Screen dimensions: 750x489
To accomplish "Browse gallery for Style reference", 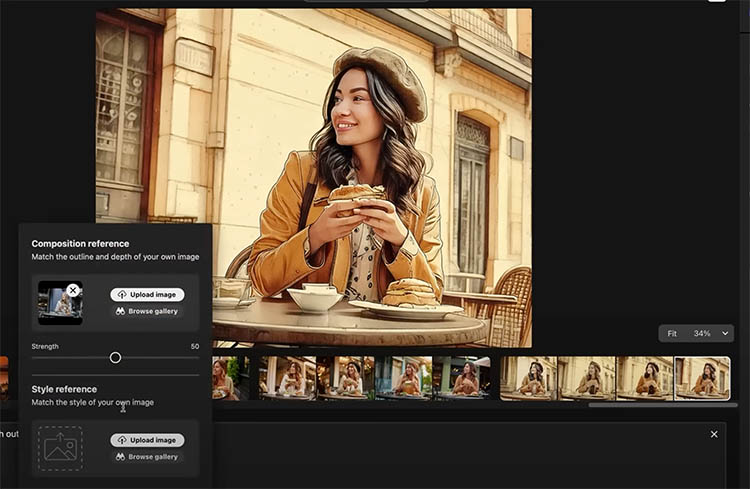I will coord(147,457).
